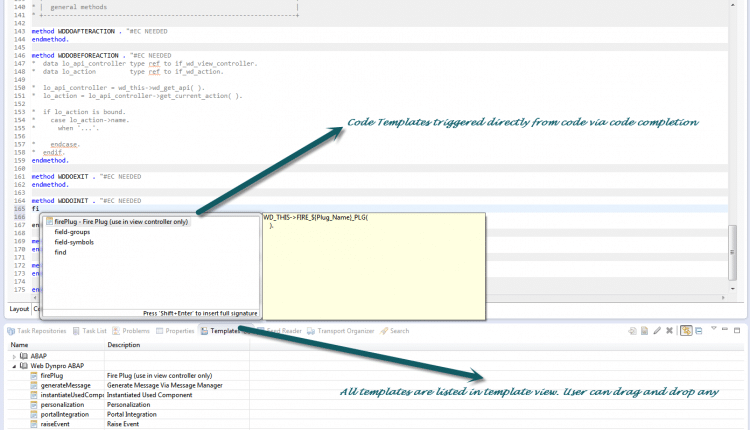
Task: Click the editor scroll-up arrow
Action: click(x=732, y=4)
